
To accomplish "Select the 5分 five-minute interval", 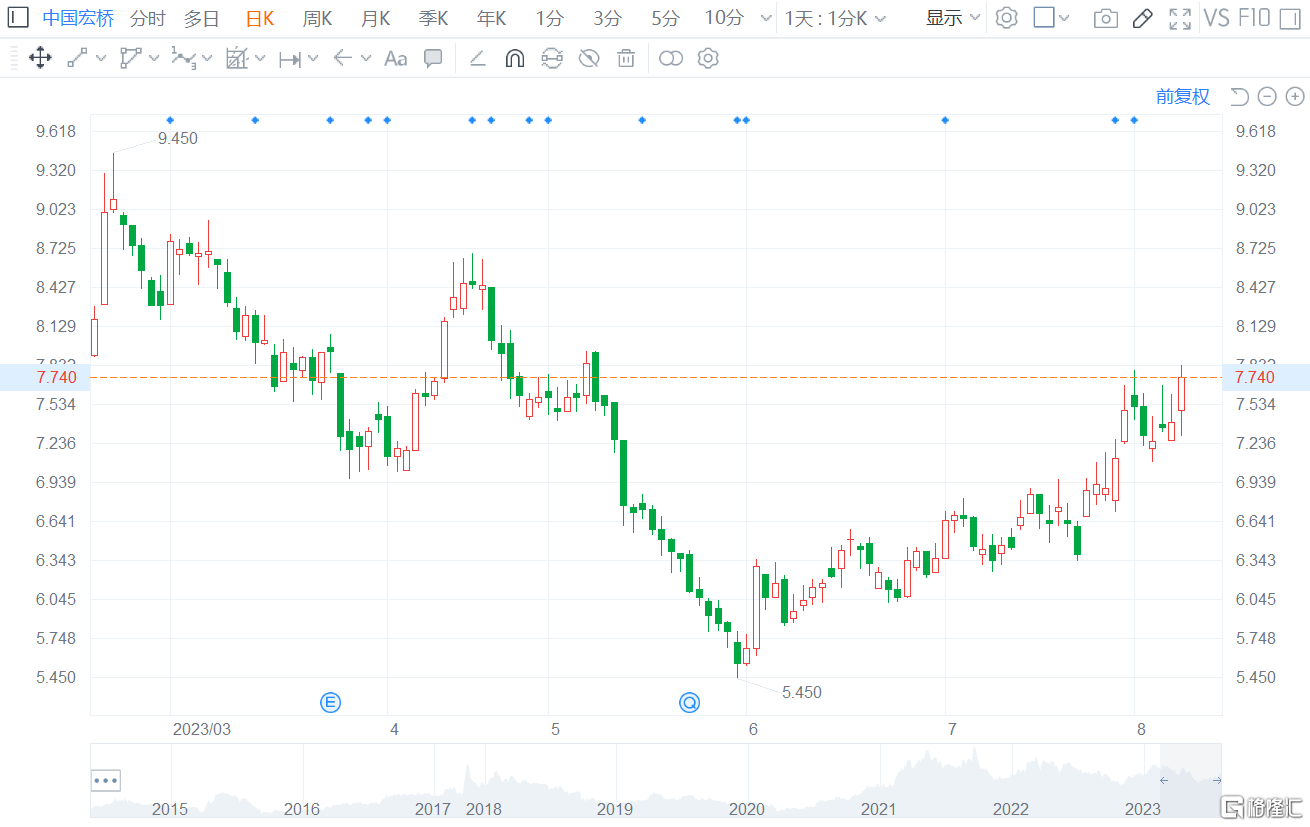I will (665, 18).
